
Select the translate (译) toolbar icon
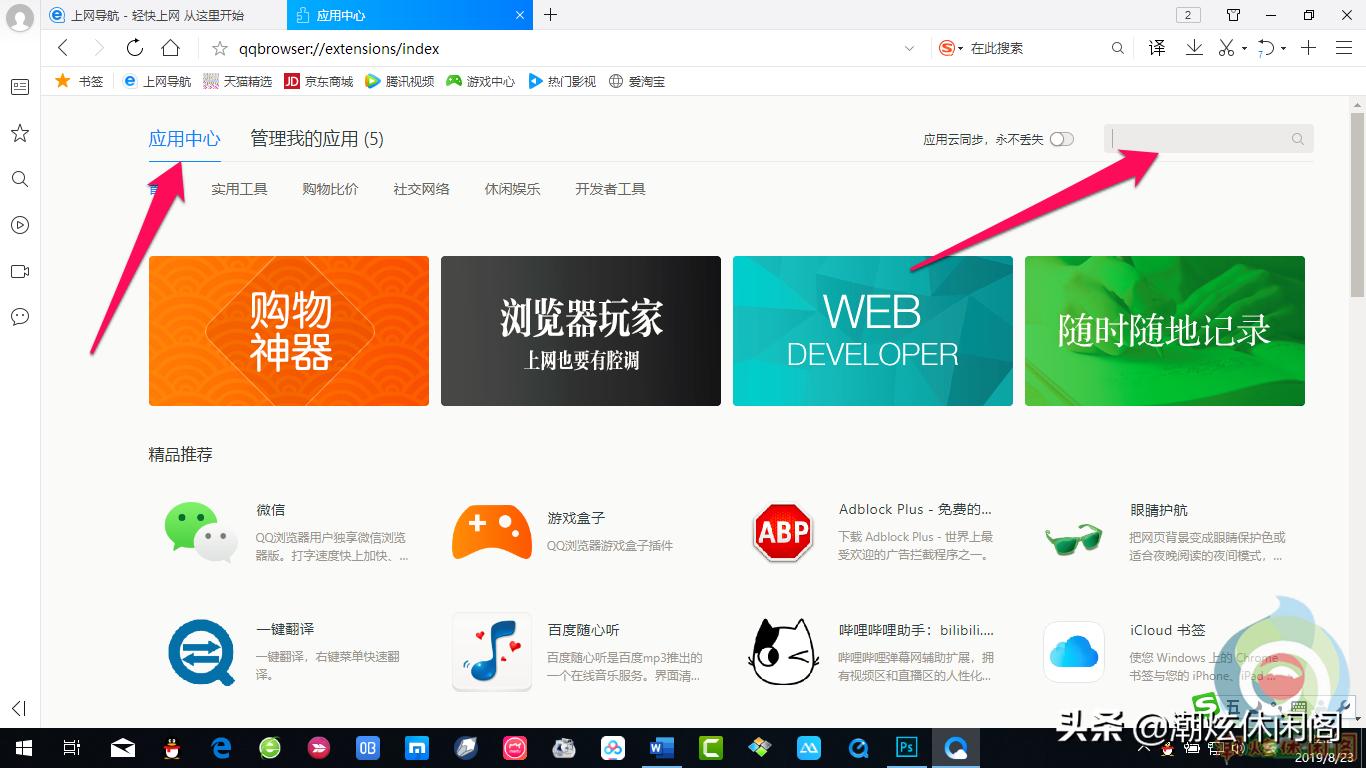pyautogui.click(x=1155, y=47)
